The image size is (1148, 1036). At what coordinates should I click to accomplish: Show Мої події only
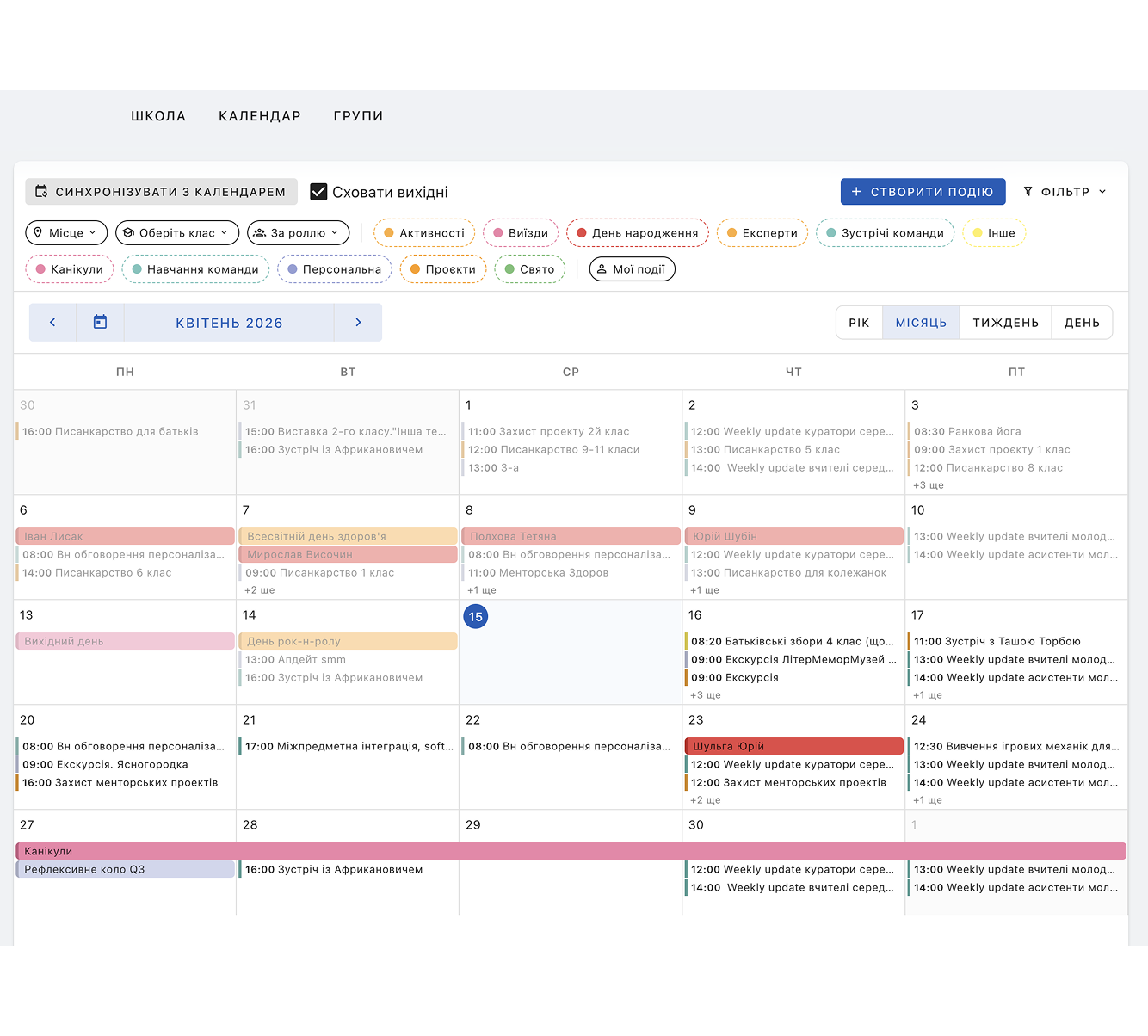click(x=633, y=269)
